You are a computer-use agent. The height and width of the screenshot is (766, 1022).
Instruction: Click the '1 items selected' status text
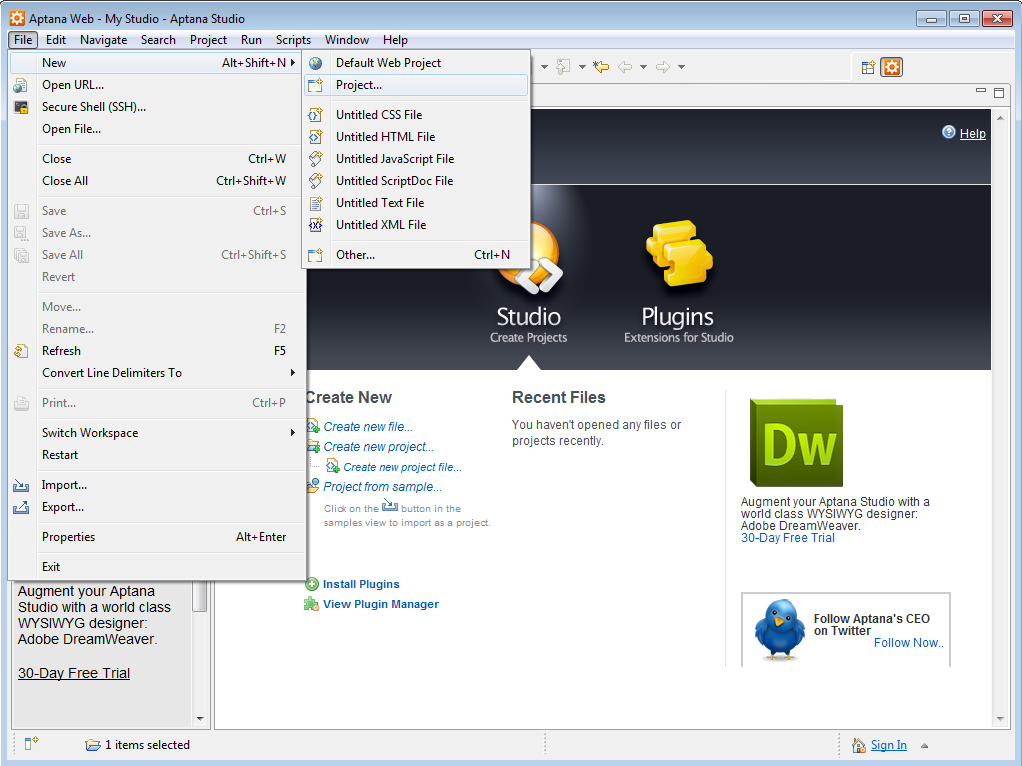point(147,745)
